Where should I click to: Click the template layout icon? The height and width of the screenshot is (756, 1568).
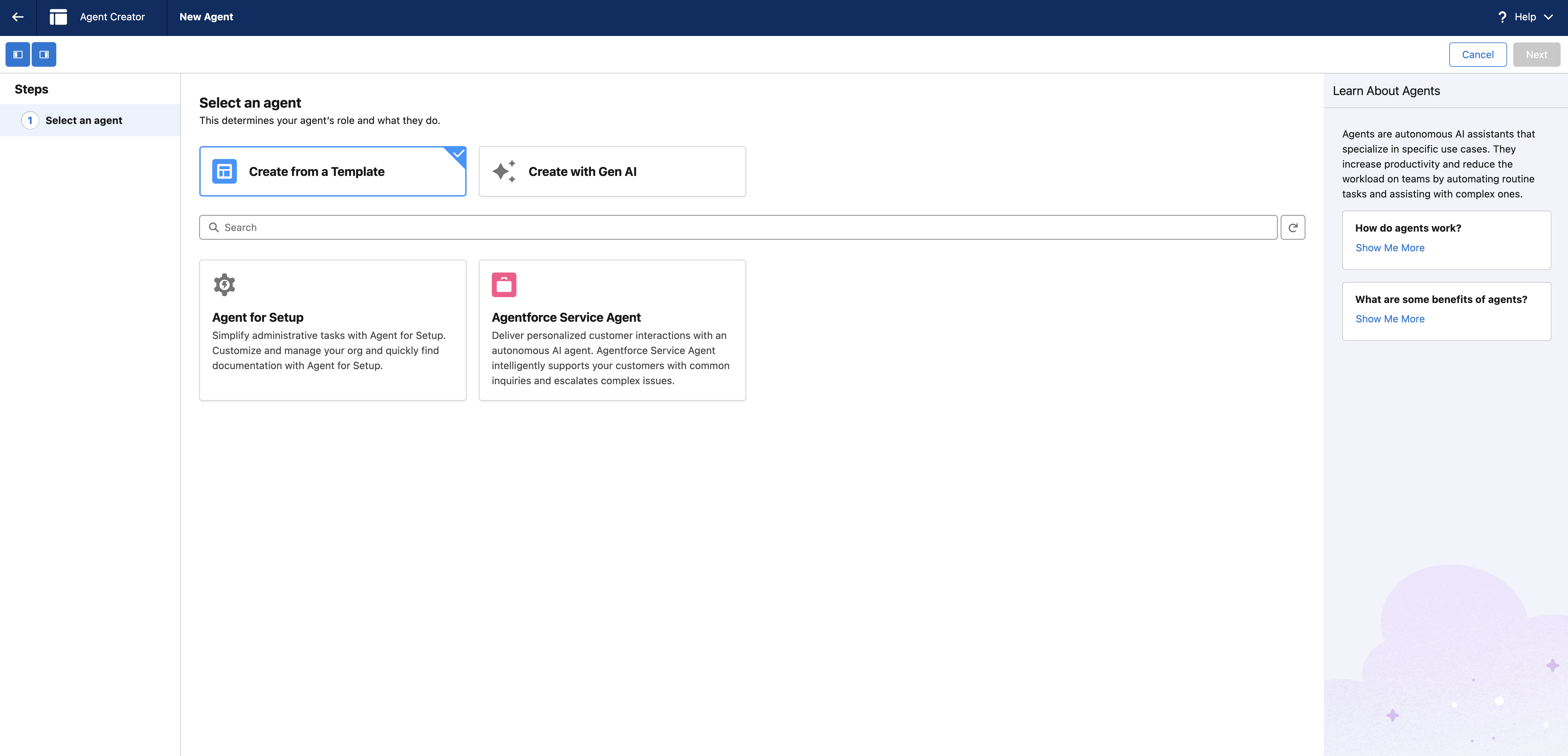[224, 172]
